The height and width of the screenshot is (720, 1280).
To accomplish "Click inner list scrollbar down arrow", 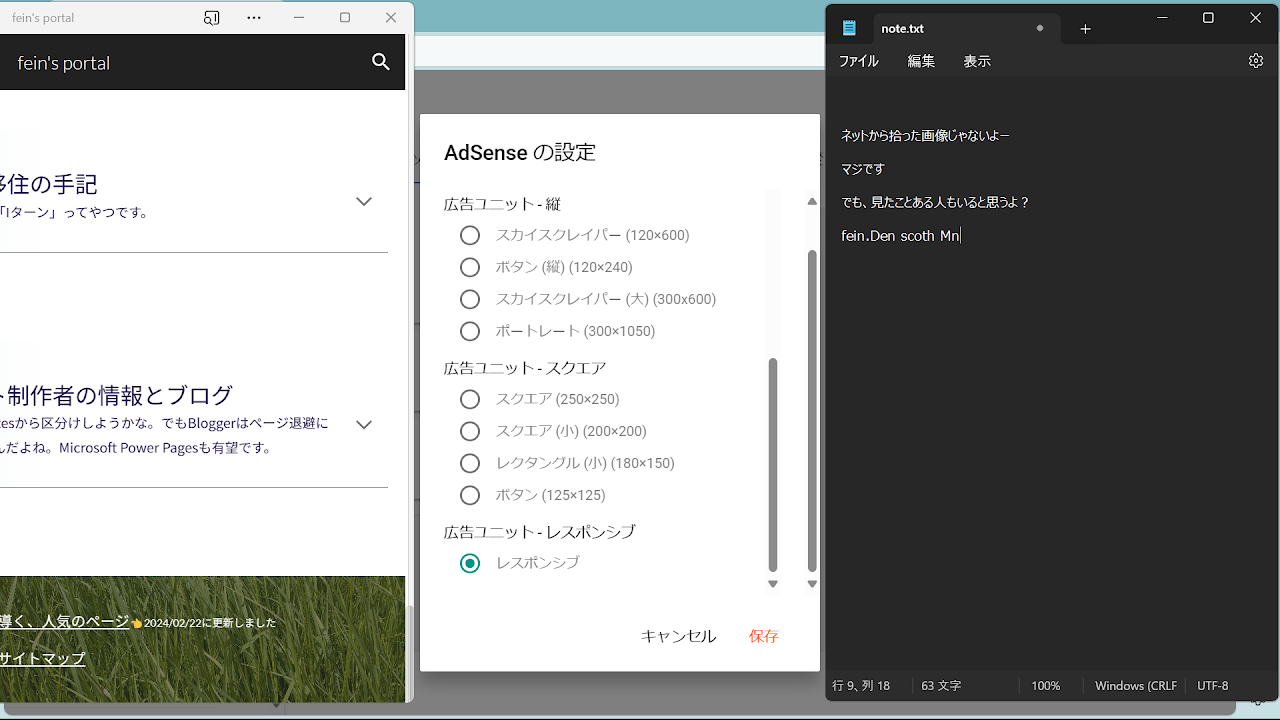I will tap(773, 584).
